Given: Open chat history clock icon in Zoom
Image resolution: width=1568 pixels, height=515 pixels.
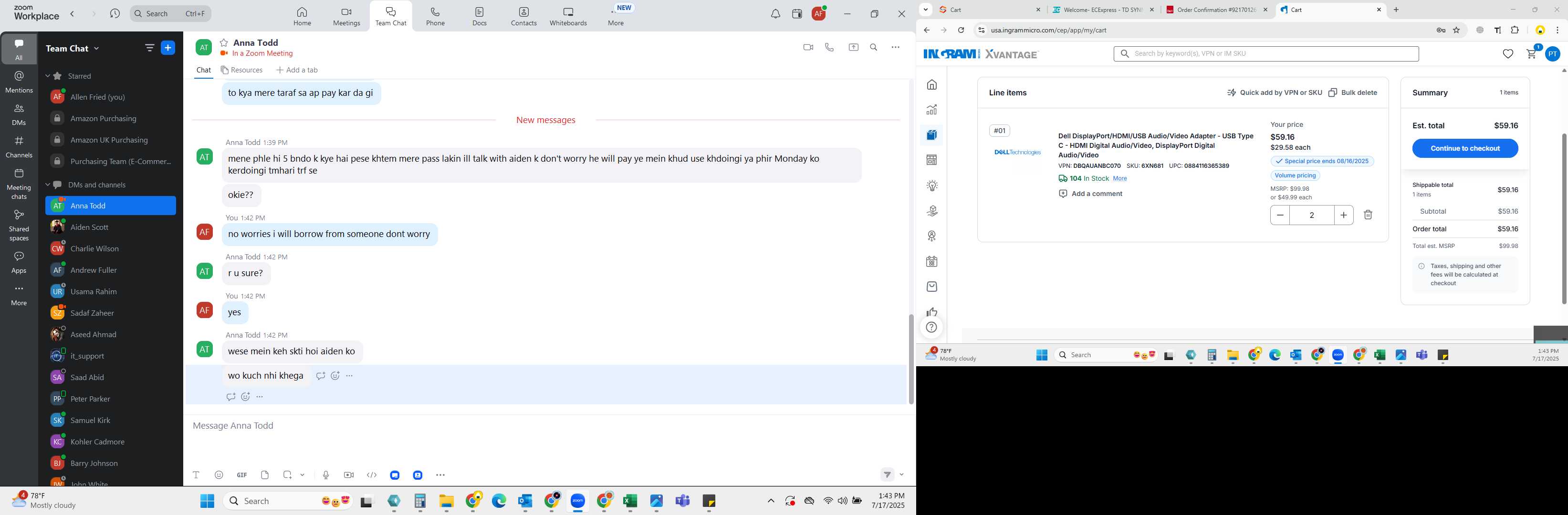Looking at the screenshot, I should coord(115,13).
